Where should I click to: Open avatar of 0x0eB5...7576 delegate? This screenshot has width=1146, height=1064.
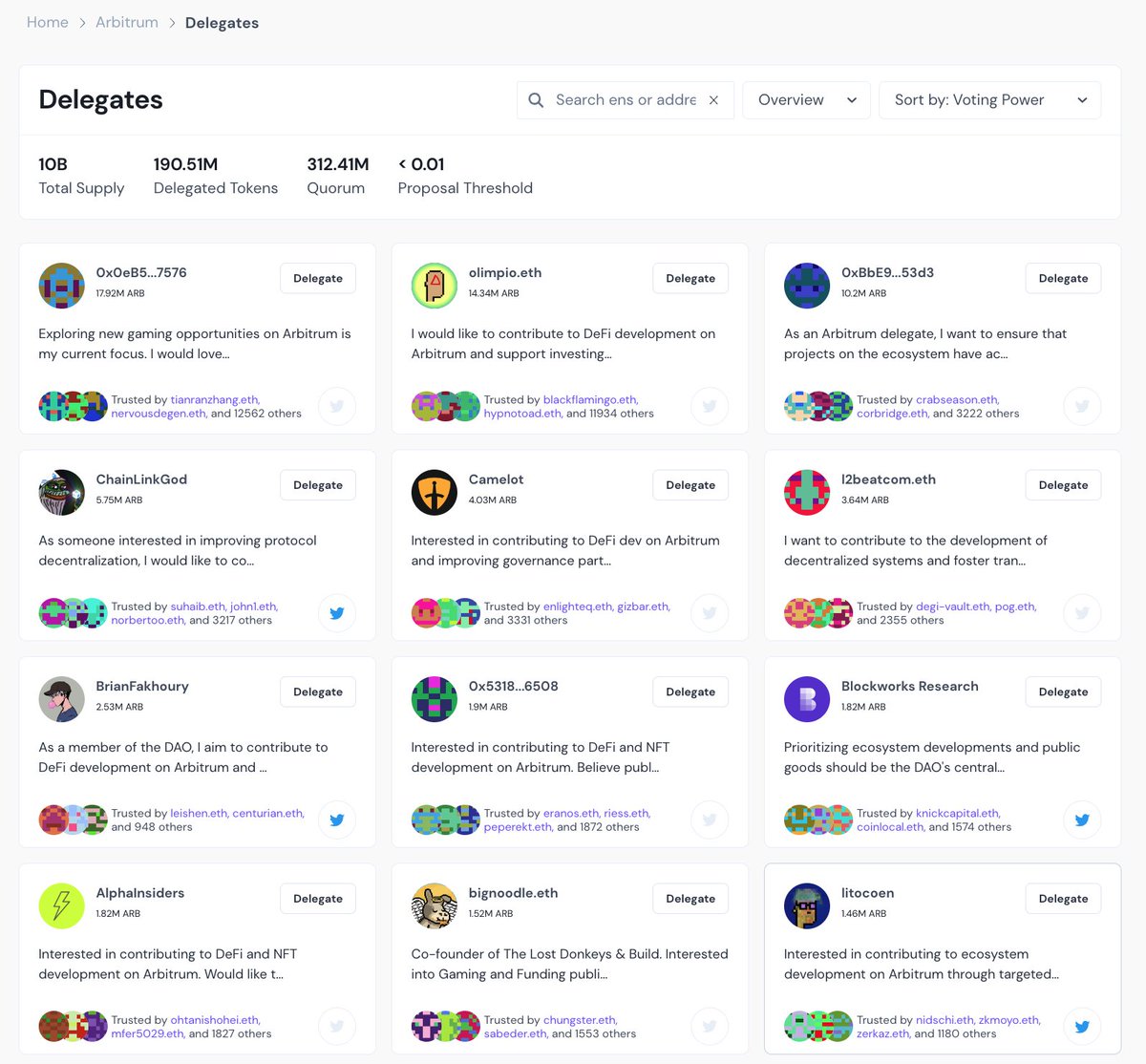61,286
